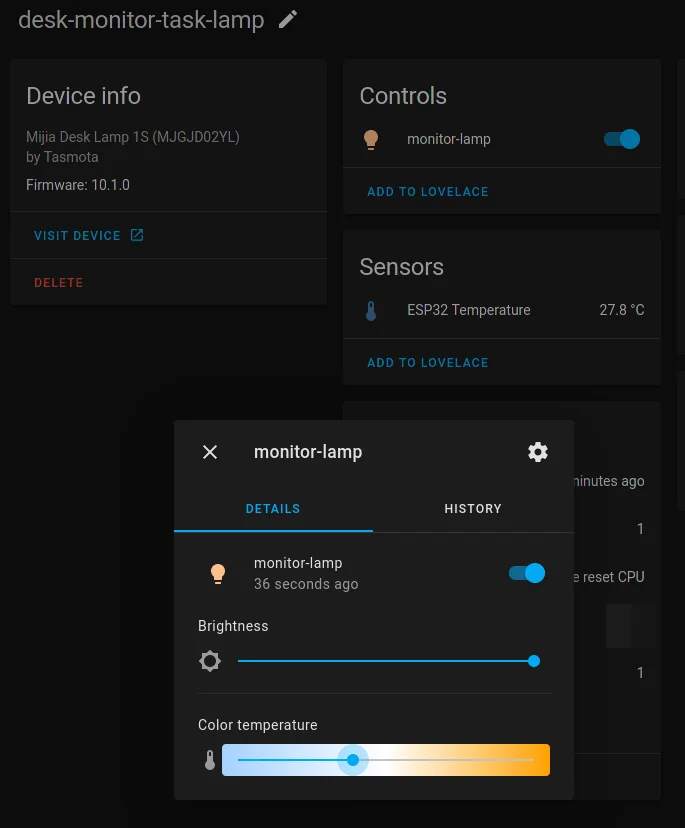Open the settings gear in the monitor-lamp dialog
The image size is (685, 828).
click(538, 452)
